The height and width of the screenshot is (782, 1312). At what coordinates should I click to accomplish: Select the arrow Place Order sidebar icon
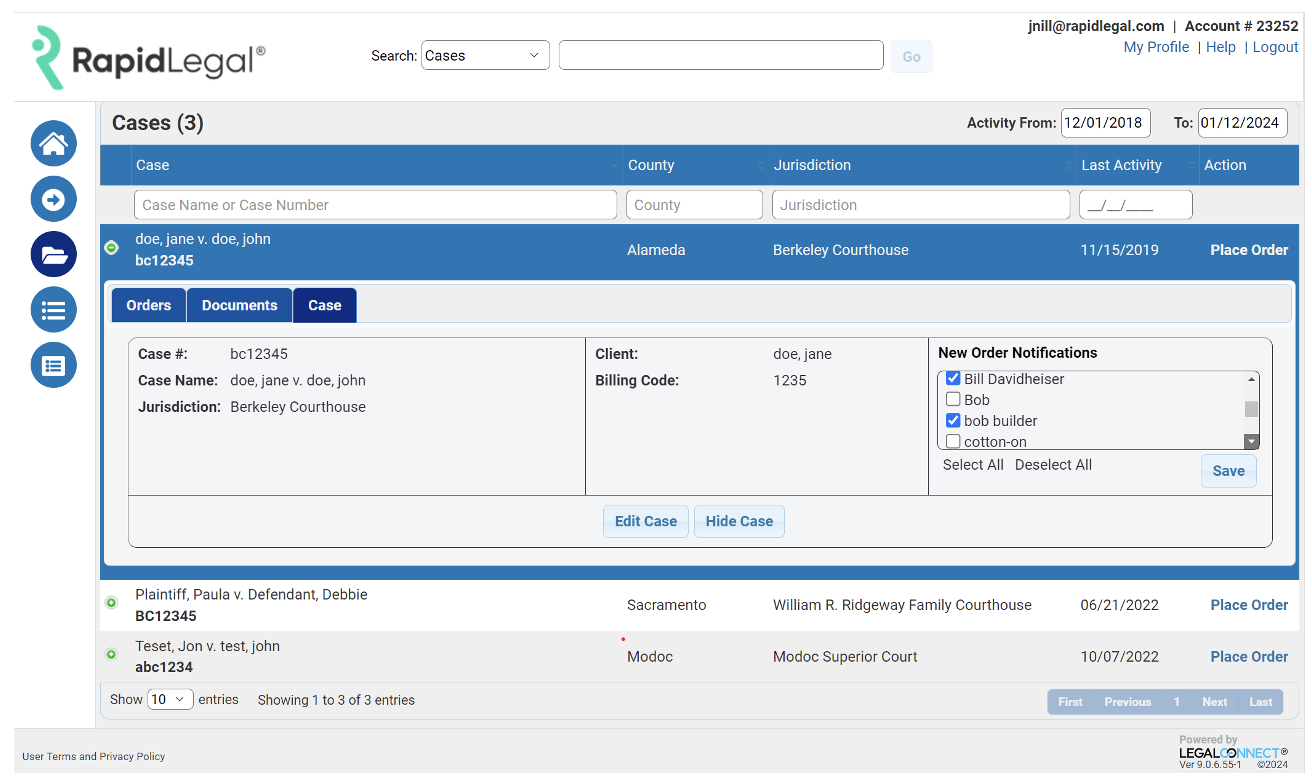(53, 199)
